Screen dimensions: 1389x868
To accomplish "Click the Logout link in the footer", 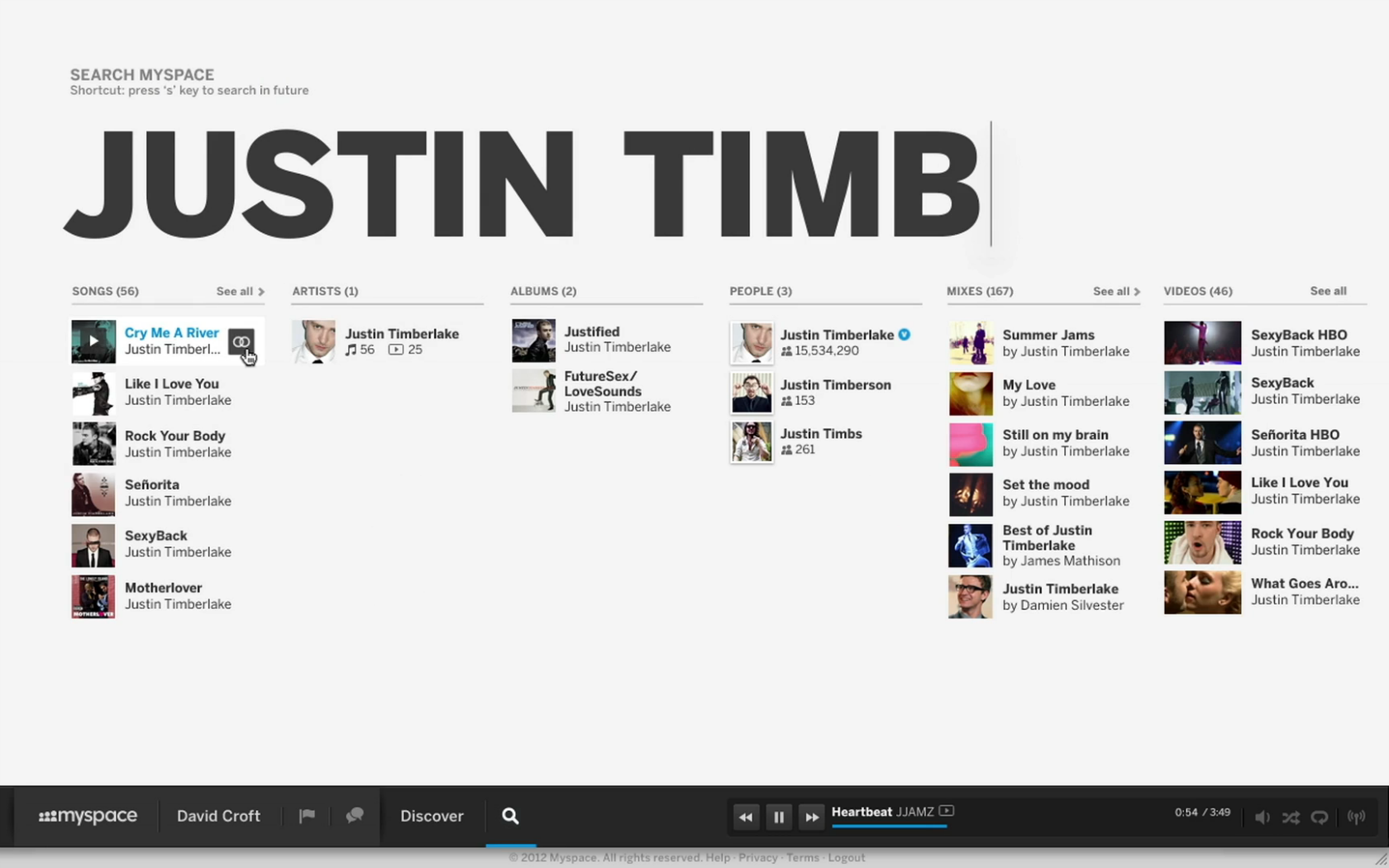I will coord(847,857).
